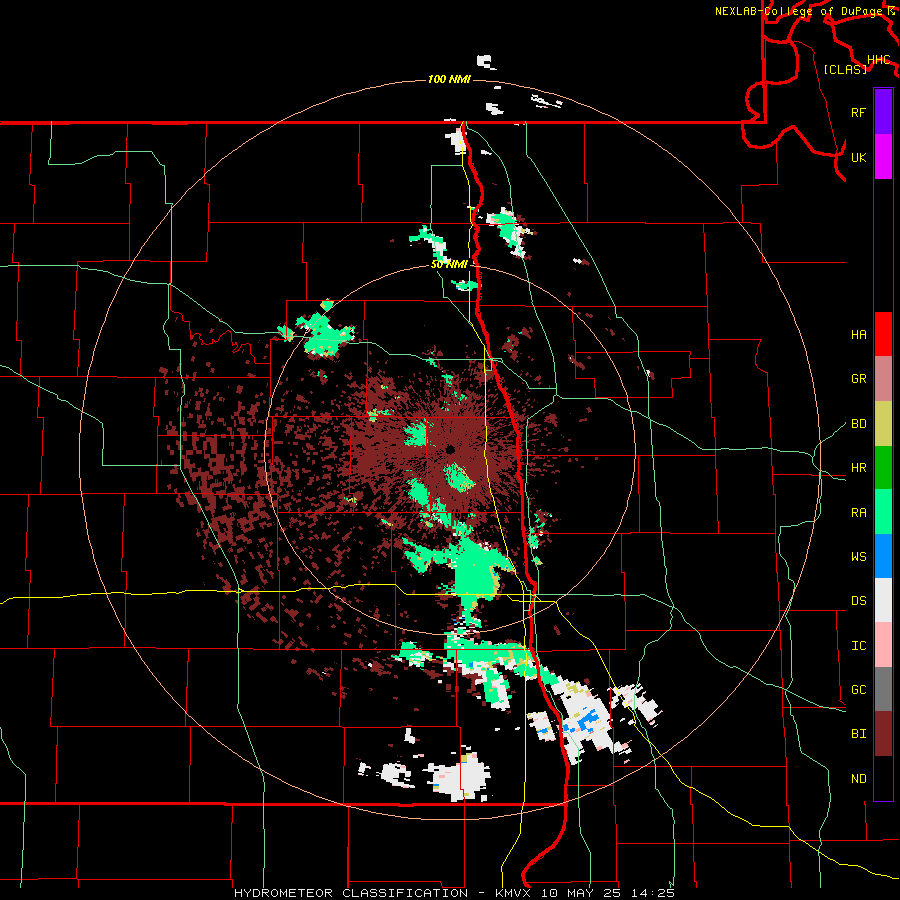
Task: Click the 50 NMI range ring label
Action: [x=449, y=264]
